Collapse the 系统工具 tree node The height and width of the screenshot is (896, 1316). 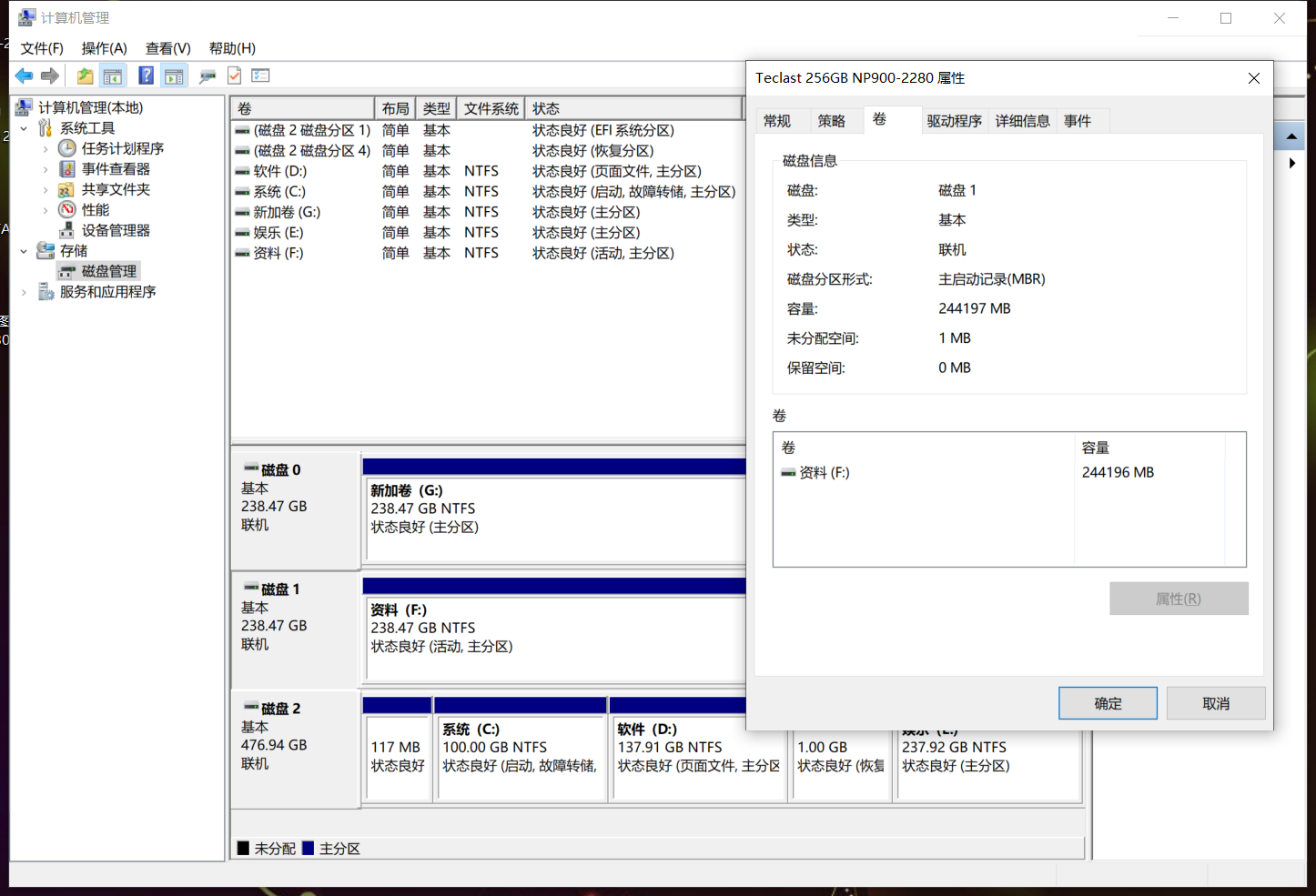(24, 128)
